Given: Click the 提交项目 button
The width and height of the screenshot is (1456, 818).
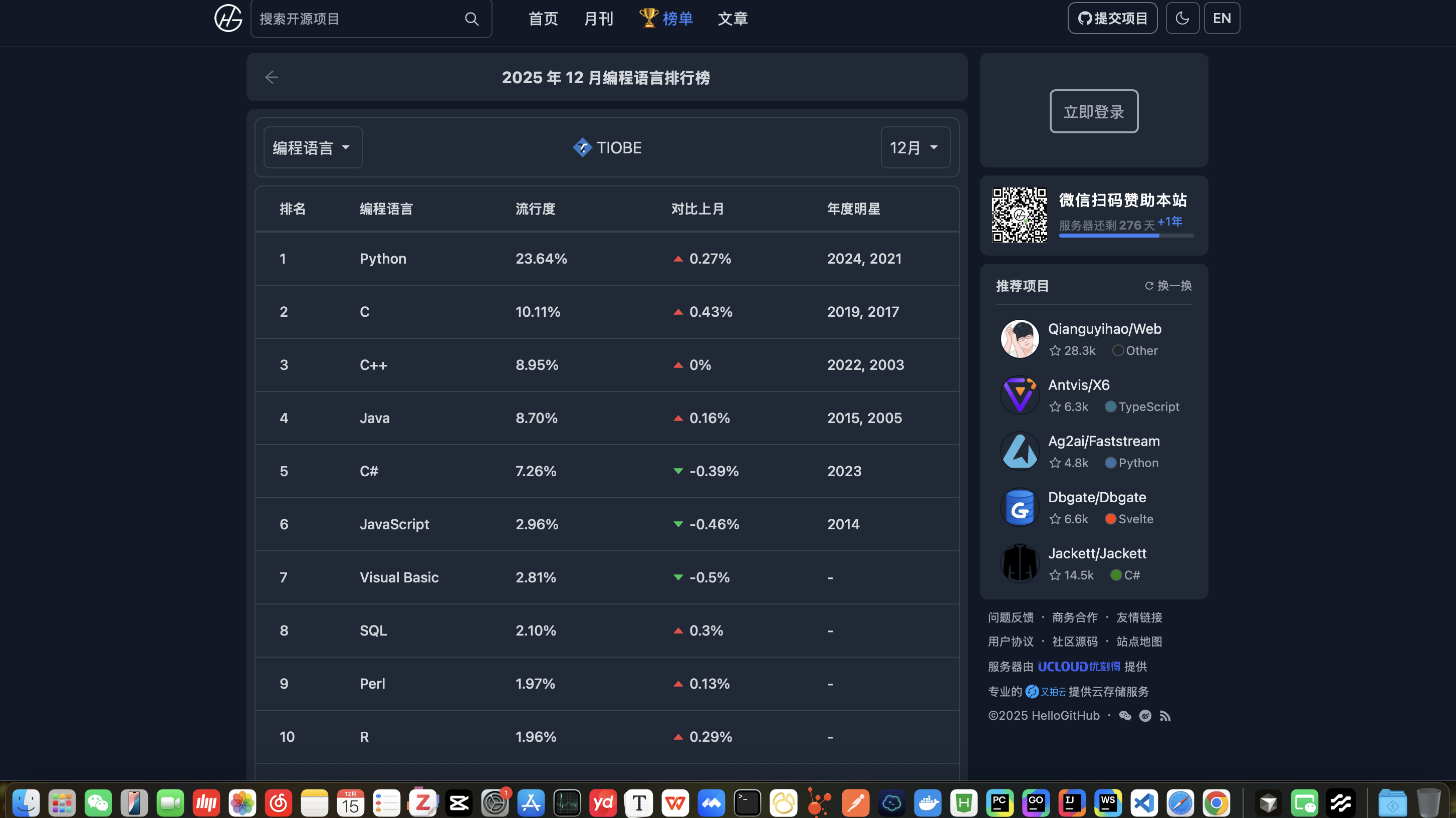Looking at the screenshot, I should pyautogui.click(x=1112, y=18).
